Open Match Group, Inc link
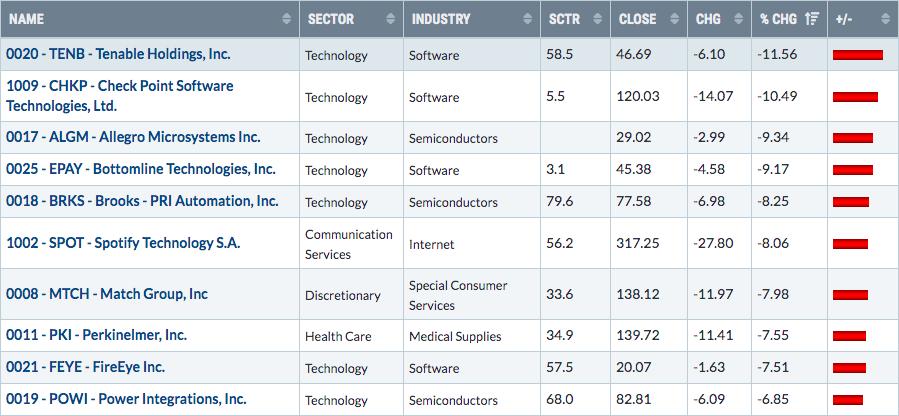 point(107,294)
